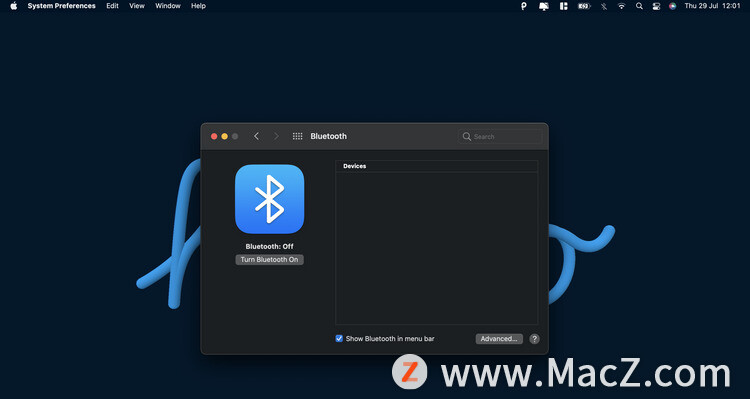Open Bluetooth off icon in menu bar
The height and width of the screenshot is (399, 750).
[x=604, y=6]
